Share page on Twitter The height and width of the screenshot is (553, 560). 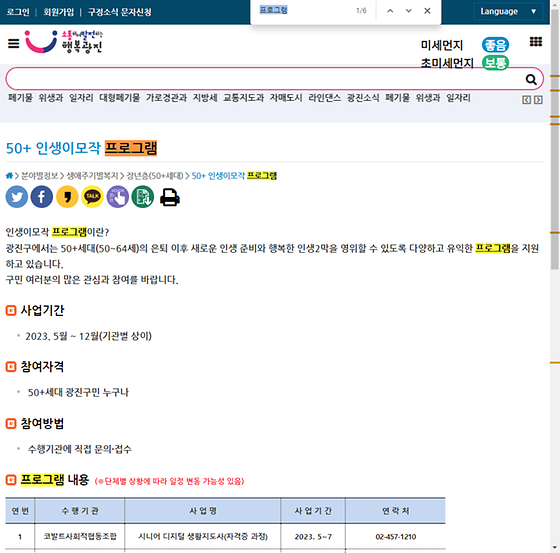click(17, 197)
